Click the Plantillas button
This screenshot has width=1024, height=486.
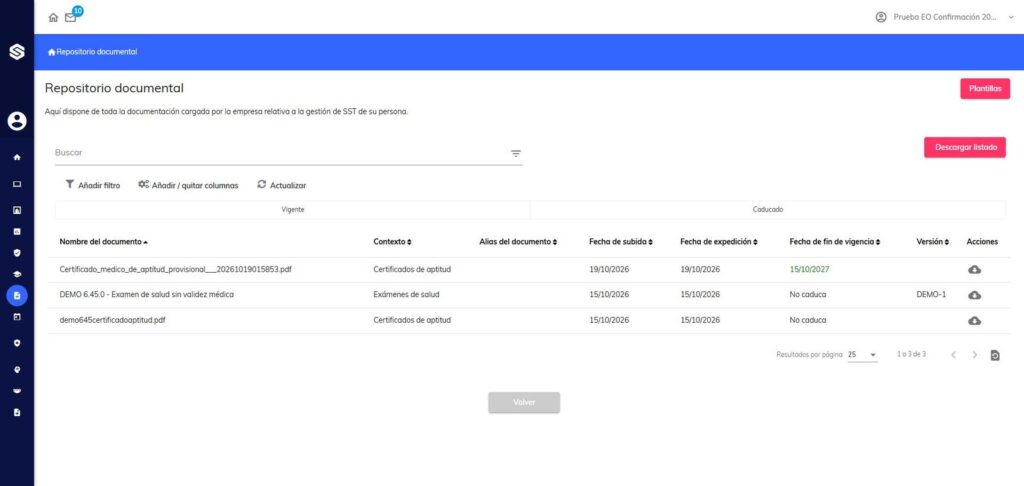(x=985, y=89)
